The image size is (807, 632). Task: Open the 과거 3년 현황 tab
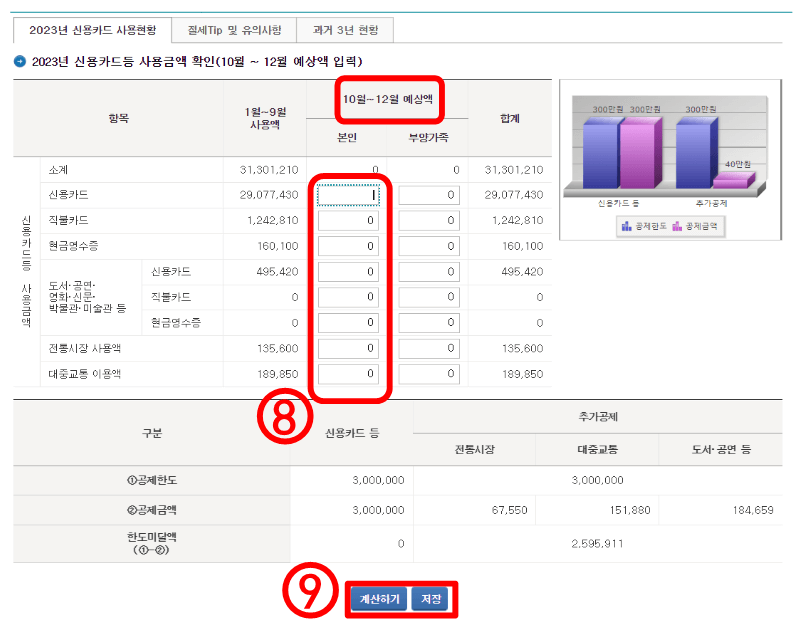(345, 30)
